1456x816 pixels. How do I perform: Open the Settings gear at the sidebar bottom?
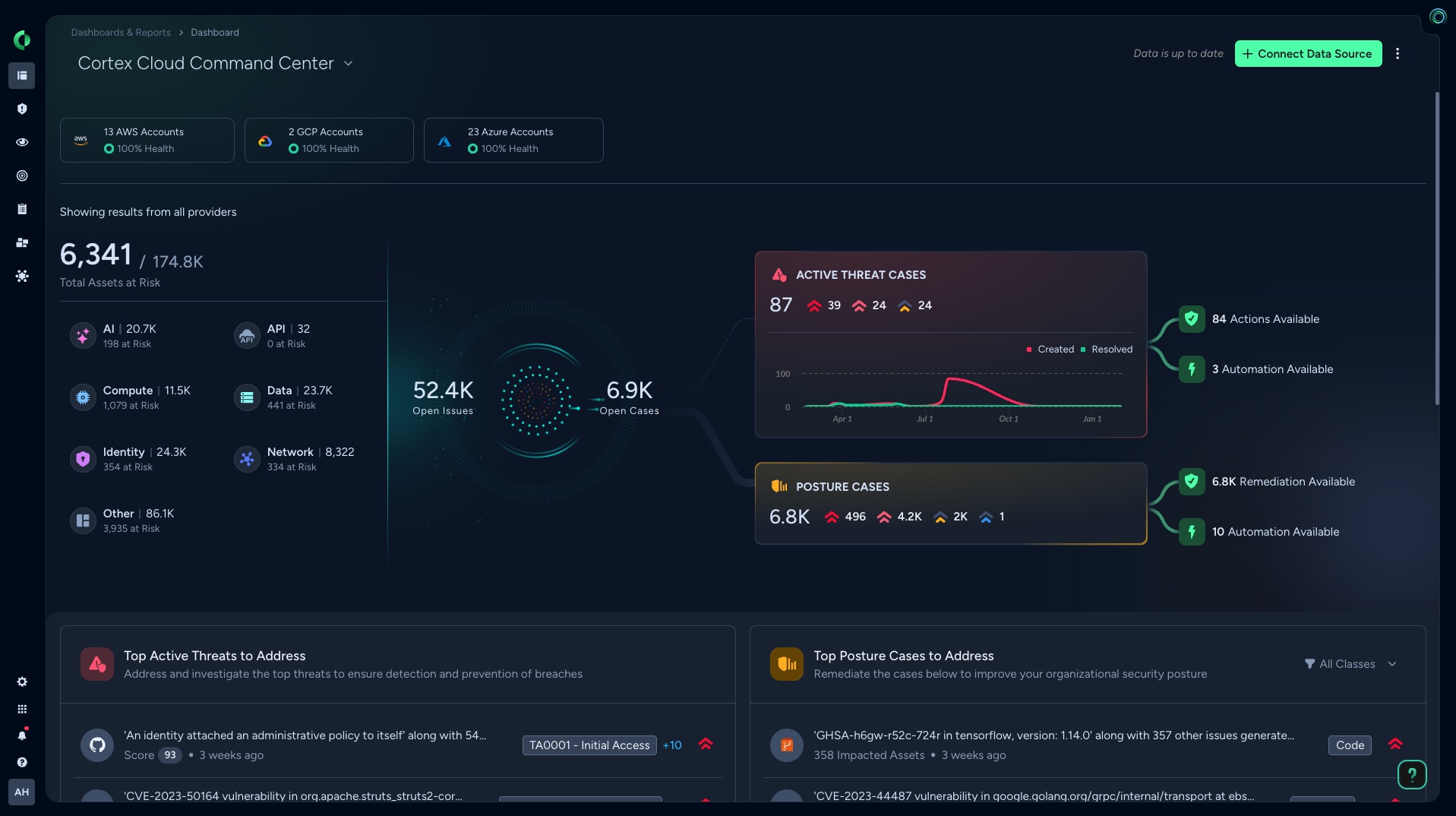click(22, 682)
